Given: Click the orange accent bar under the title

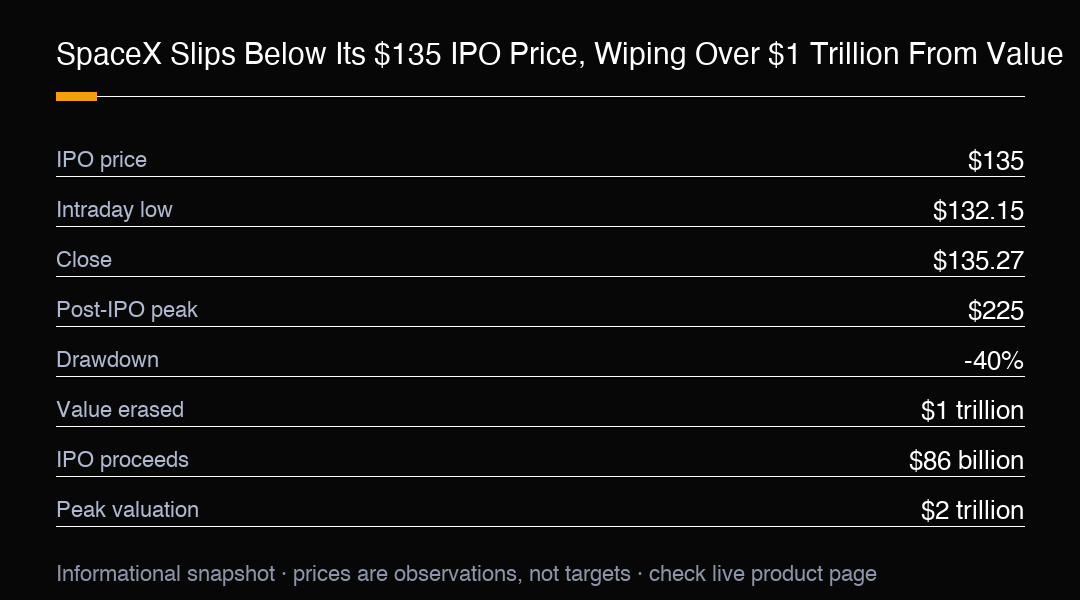Looking at the screenshot, I should [x=76, y=96].
